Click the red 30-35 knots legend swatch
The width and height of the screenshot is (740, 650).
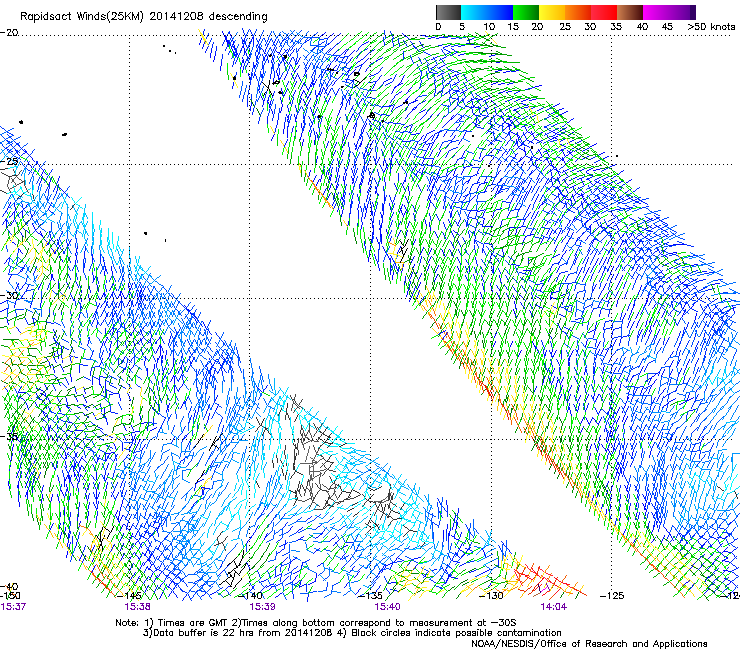pyautogui.click(x=604, y=12)
